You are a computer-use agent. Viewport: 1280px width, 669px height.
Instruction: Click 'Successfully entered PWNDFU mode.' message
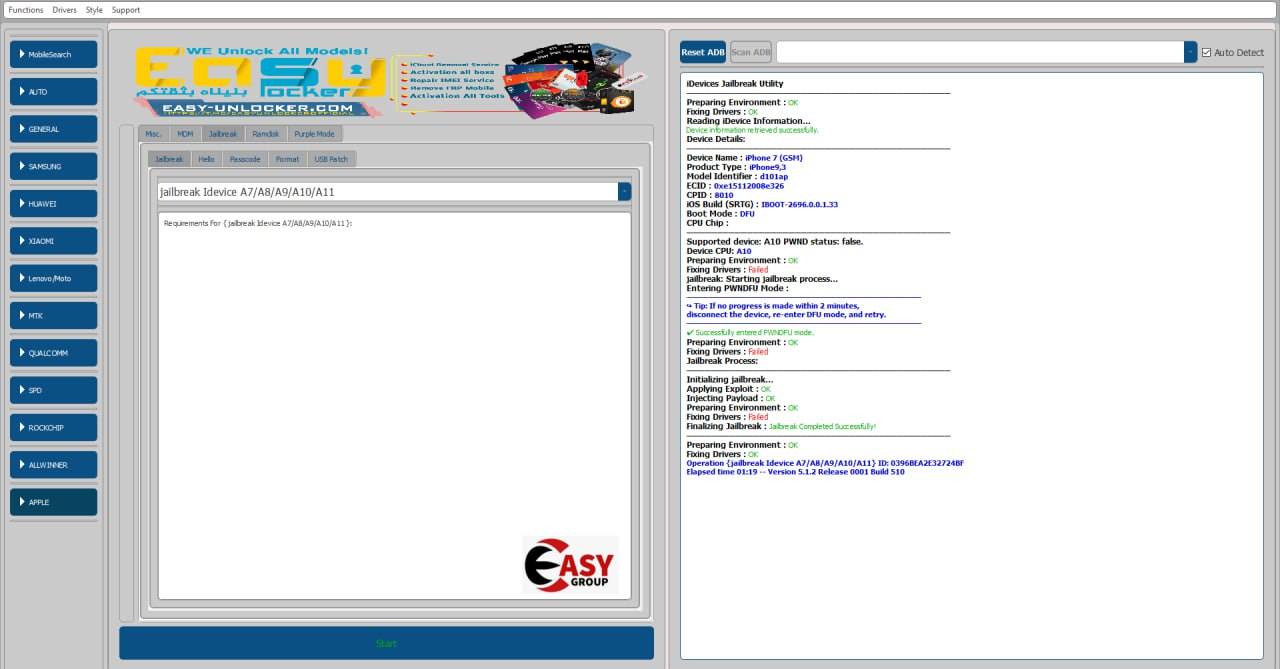(750, 333)
